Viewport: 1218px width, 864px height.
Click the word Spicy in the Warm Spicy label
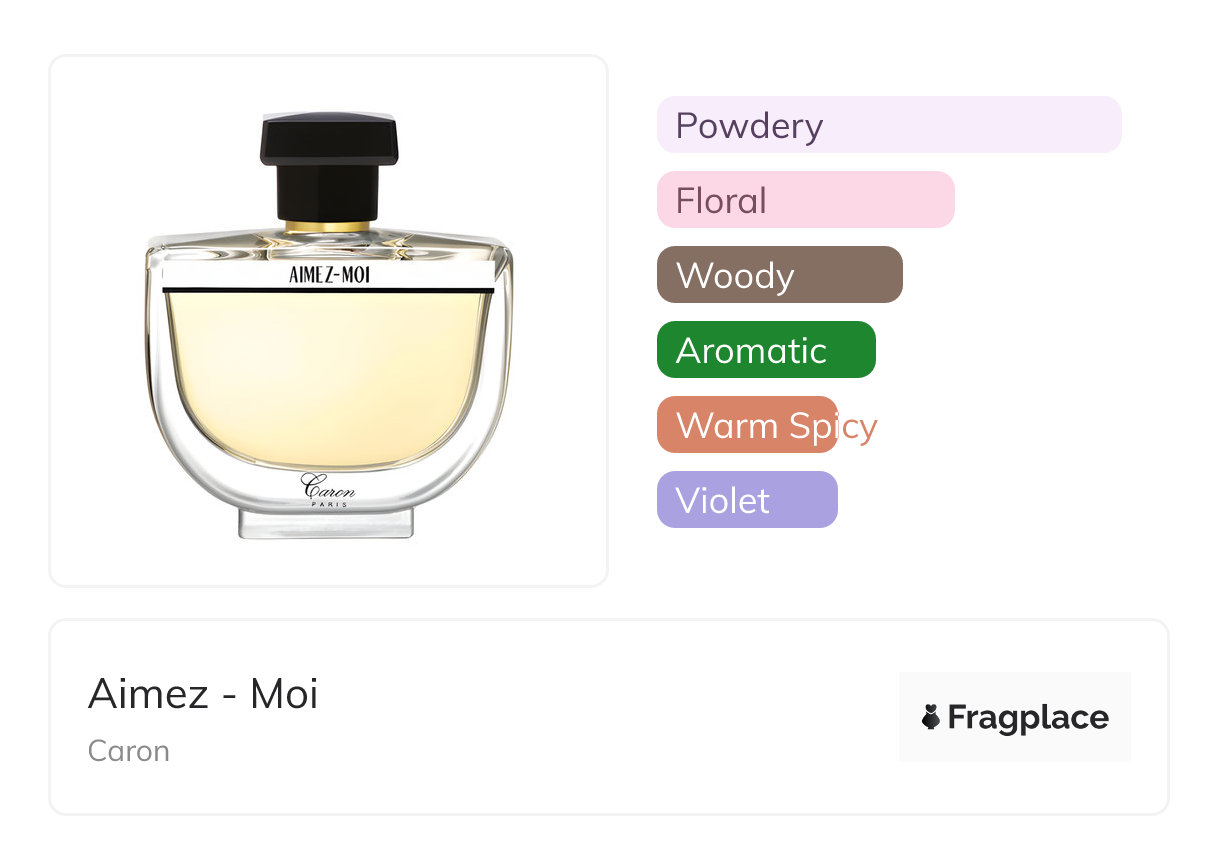[x=832, y=426]
